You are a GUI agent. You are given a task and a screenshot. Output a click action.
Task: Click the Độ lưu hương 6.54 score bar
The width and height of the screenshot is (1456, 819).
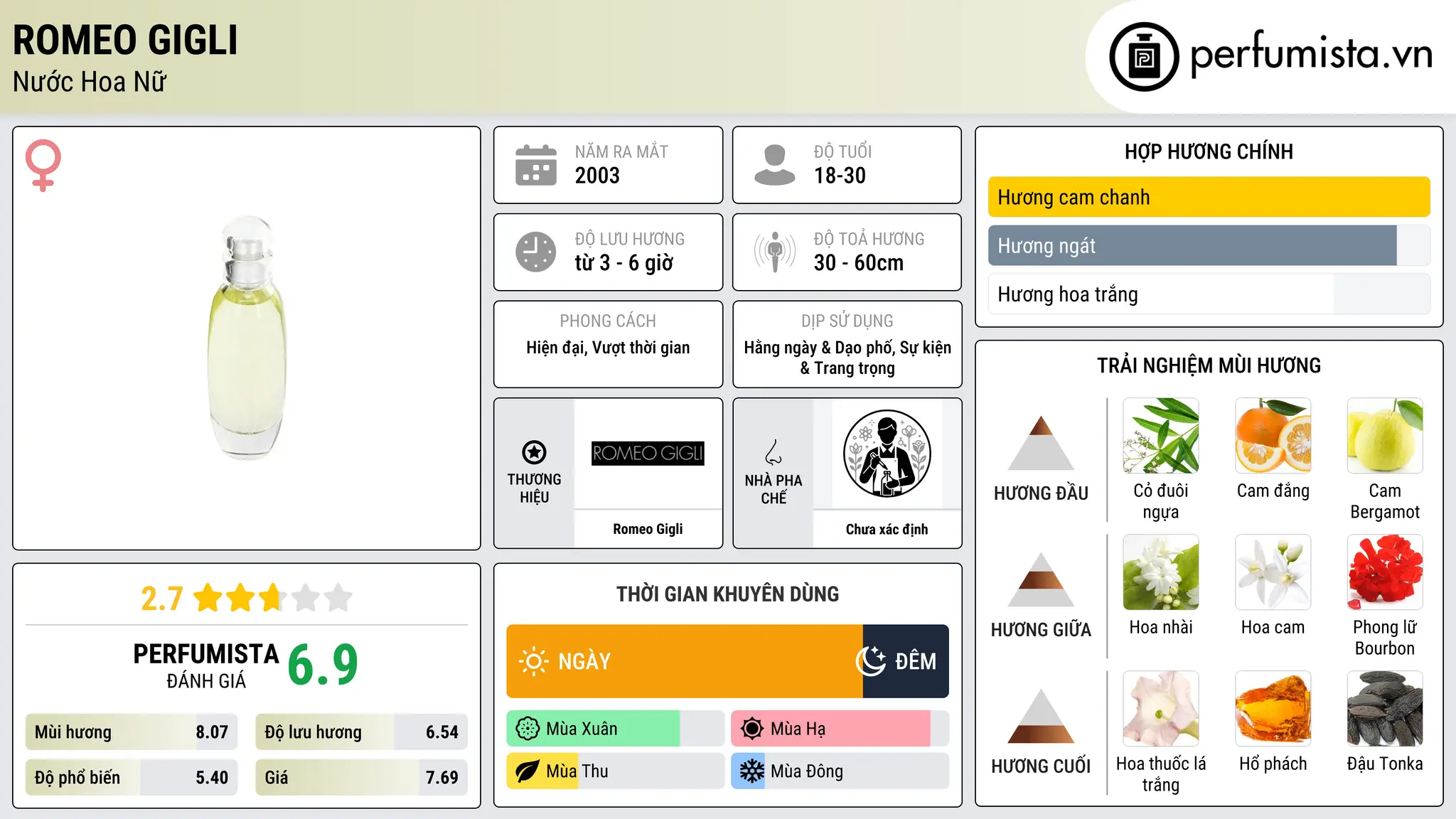pyautogui.click(x=362, y=732)
